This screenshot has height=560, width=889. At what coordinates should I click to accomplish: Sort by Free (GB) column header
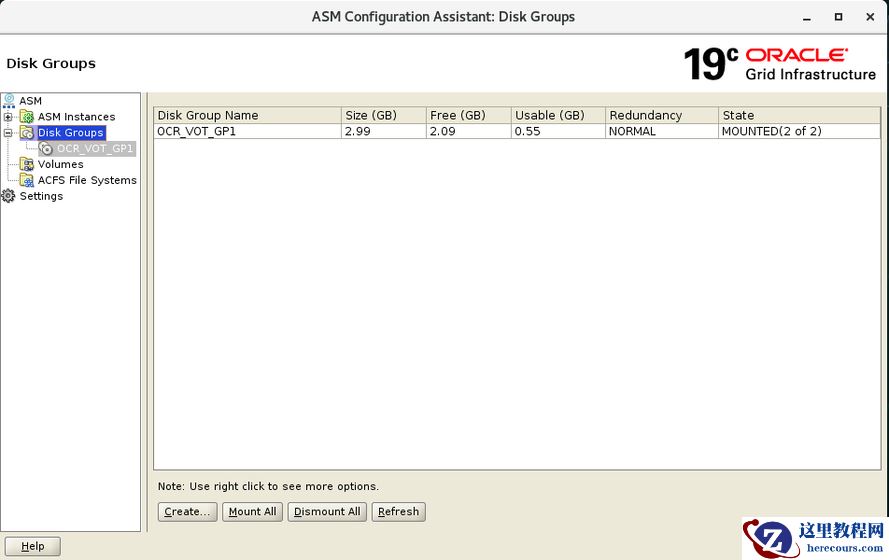coord(469,115)
